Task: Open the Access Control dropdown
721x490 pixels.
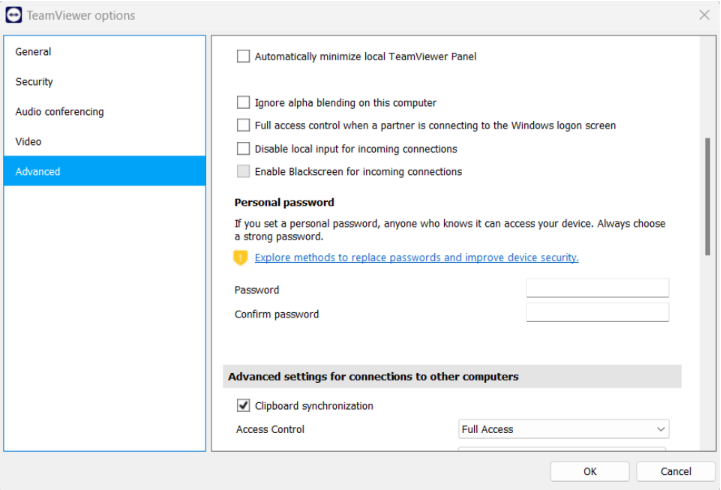Action: tap(563, 429)
